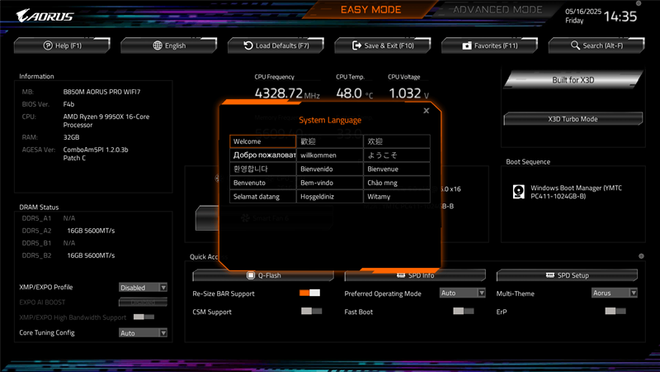Click the Search magnifier icon
Screen dimensions: 660x372
(575, 45)
